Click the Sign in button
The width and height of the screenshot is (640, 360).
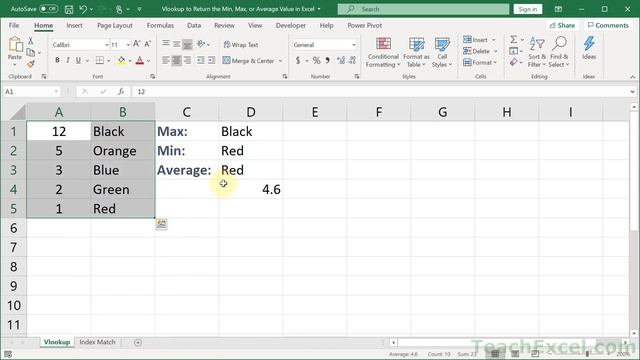point(528,9)
